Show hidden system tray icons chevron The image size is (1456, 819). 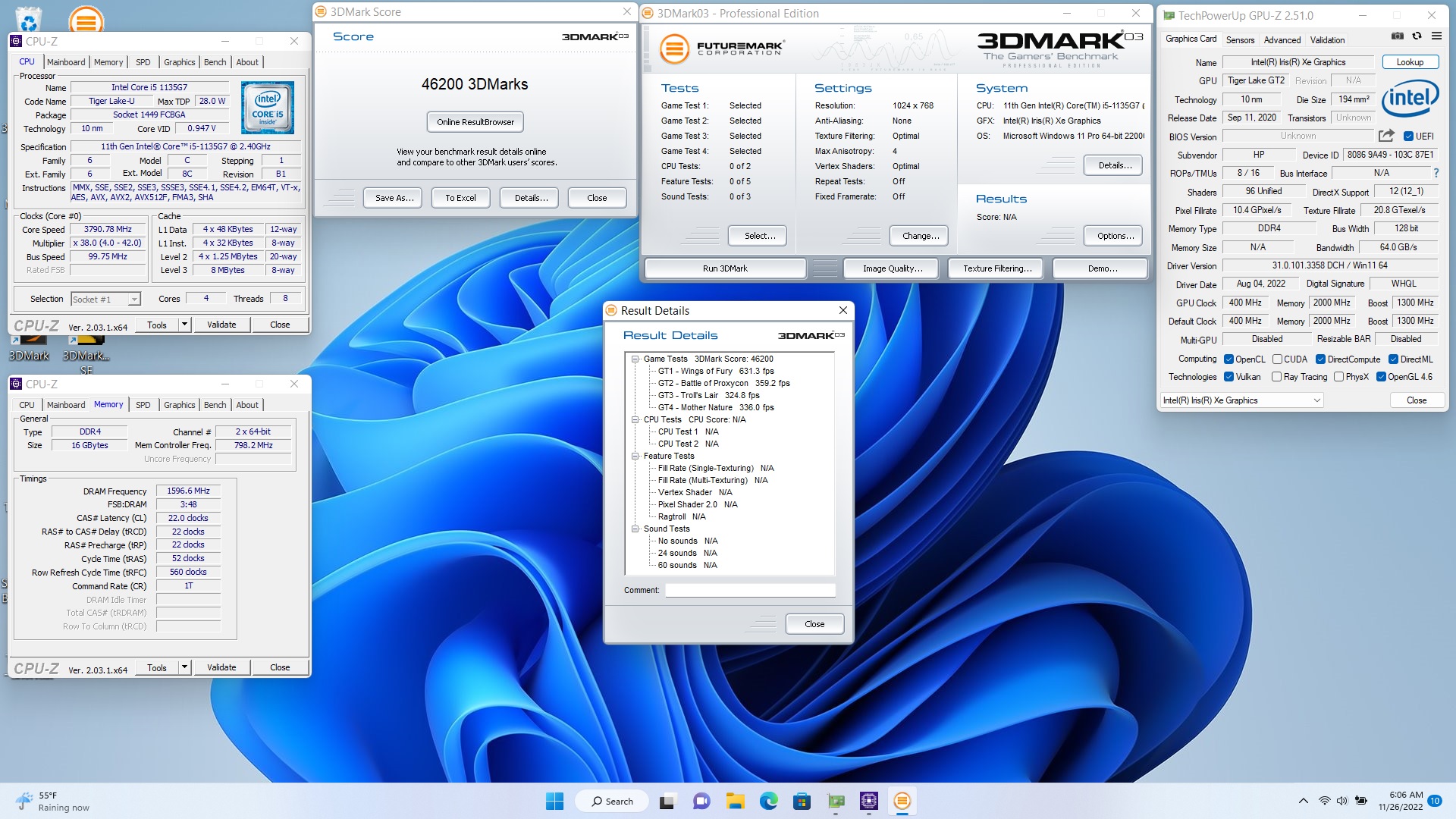pos(1303,801)
